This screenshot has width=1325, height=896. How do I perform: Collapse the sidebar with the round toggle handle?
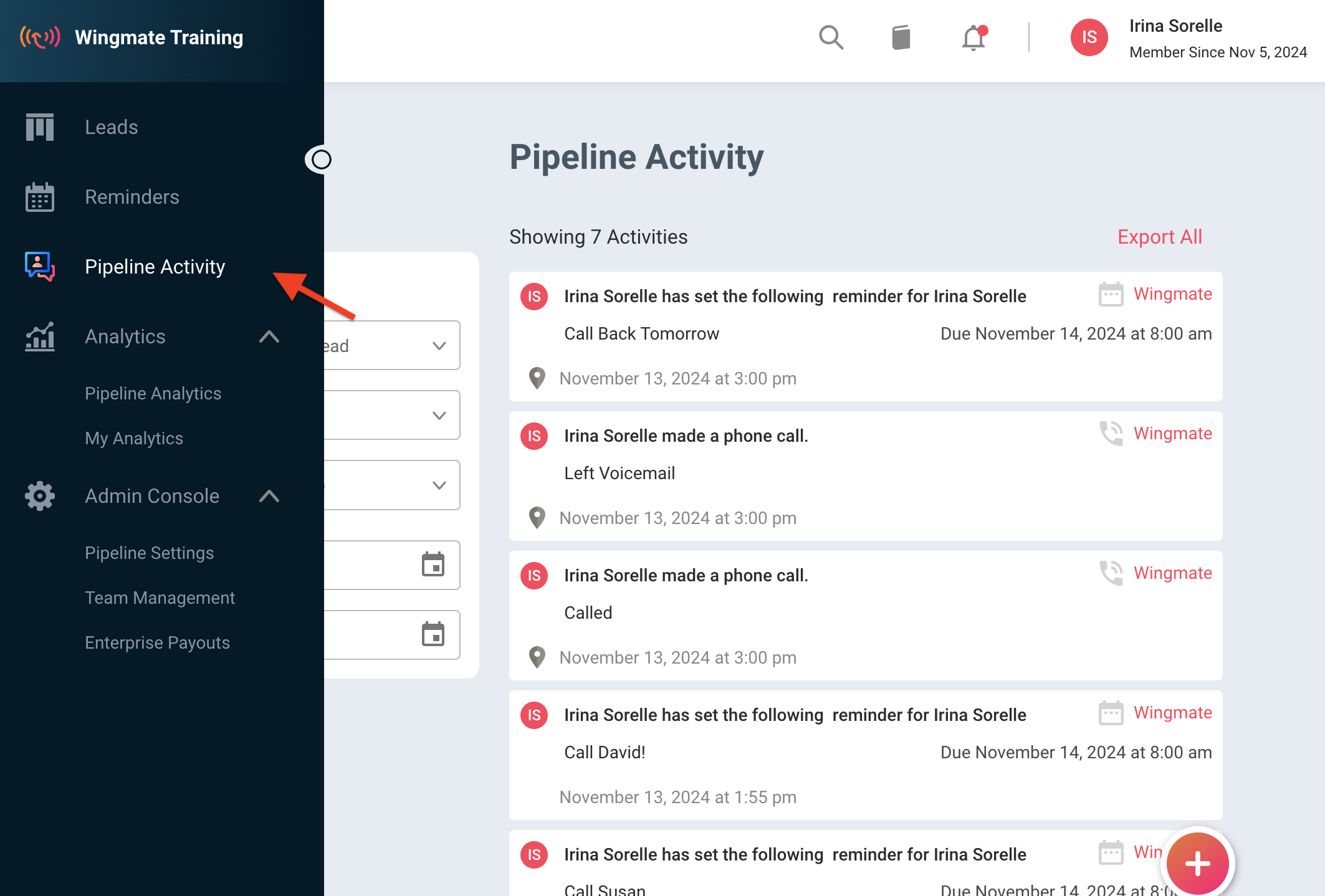coord(320,160)
